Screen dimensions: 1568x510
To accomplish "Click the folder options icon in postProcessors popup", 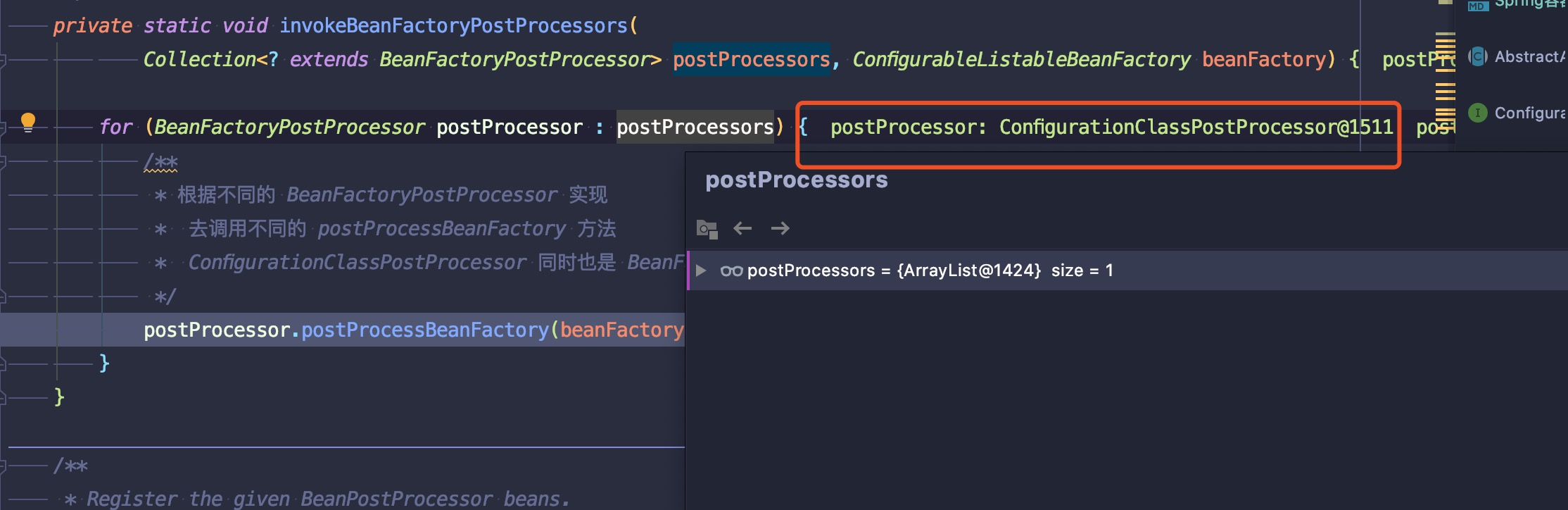I will point(707,228).
